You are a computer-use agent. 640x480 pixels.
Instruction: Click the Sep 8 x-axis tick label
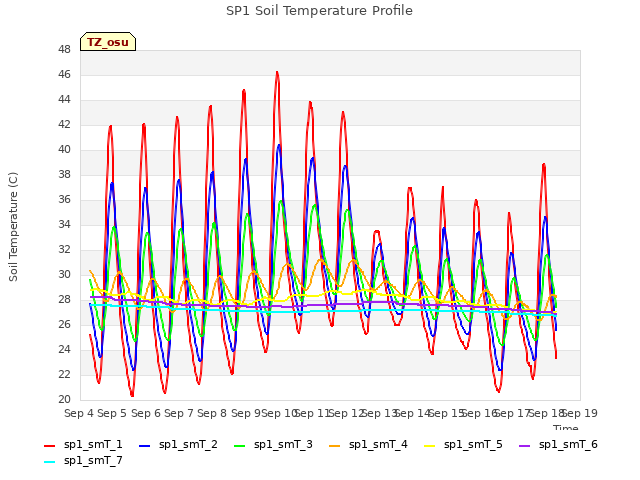pos(212,413)
